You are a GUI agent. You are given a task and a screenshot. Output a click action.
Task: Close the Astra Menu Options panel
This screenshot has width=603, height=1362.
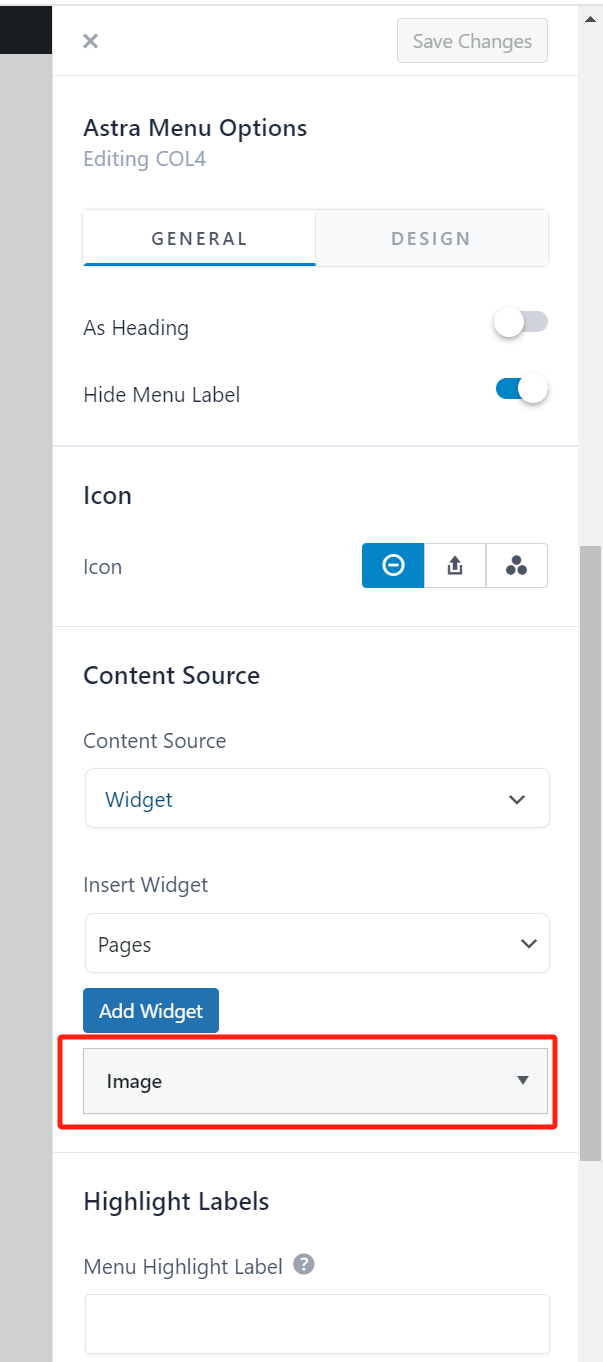pyautogui.click(x=90, y=40)
